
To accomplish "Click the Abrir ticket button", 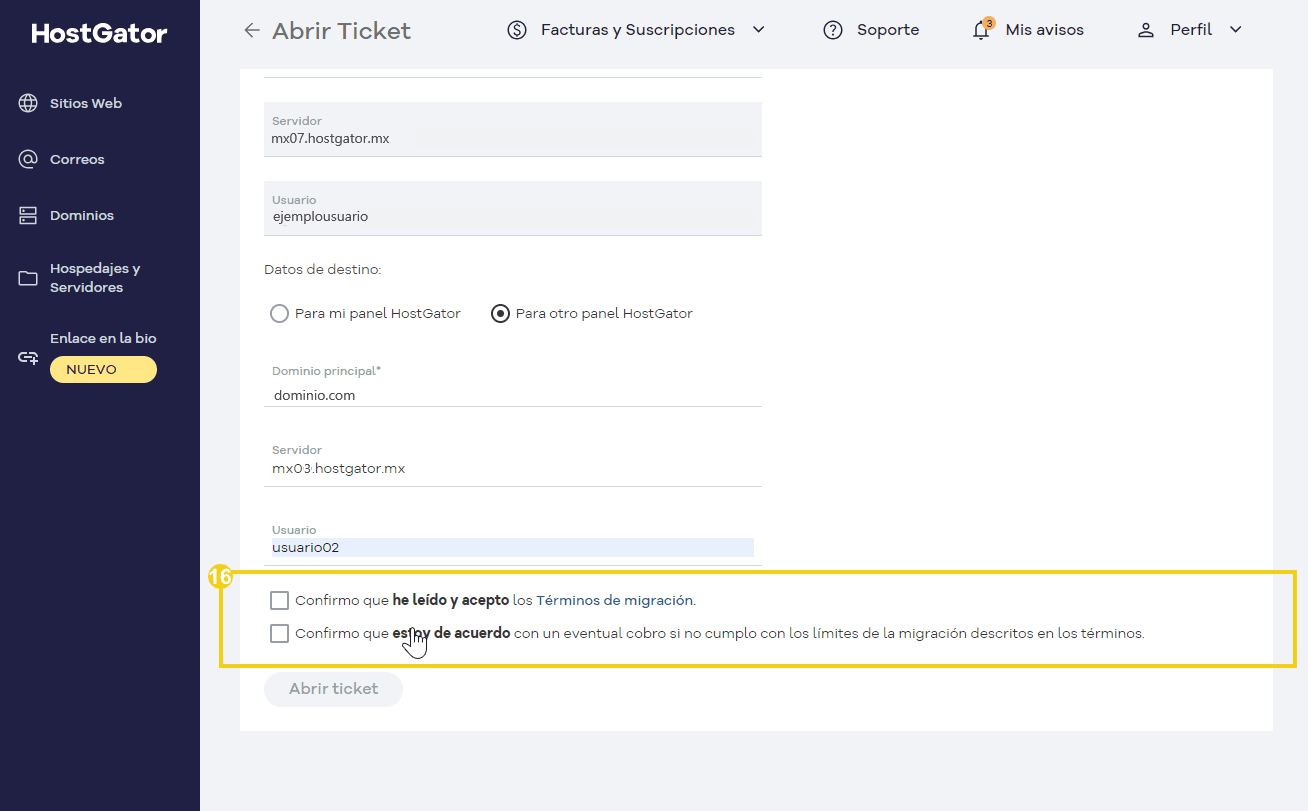I will [333, 689].
